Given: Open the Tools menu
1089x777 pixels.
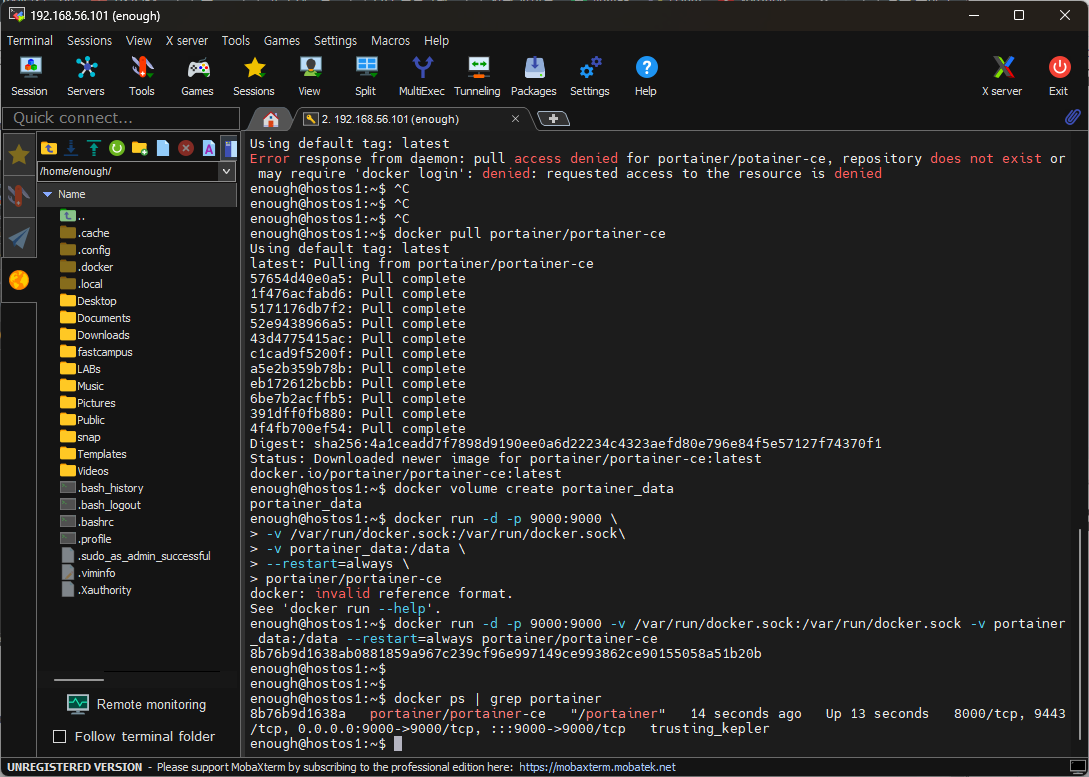Looking at the screenshot, I should [235, 40].
